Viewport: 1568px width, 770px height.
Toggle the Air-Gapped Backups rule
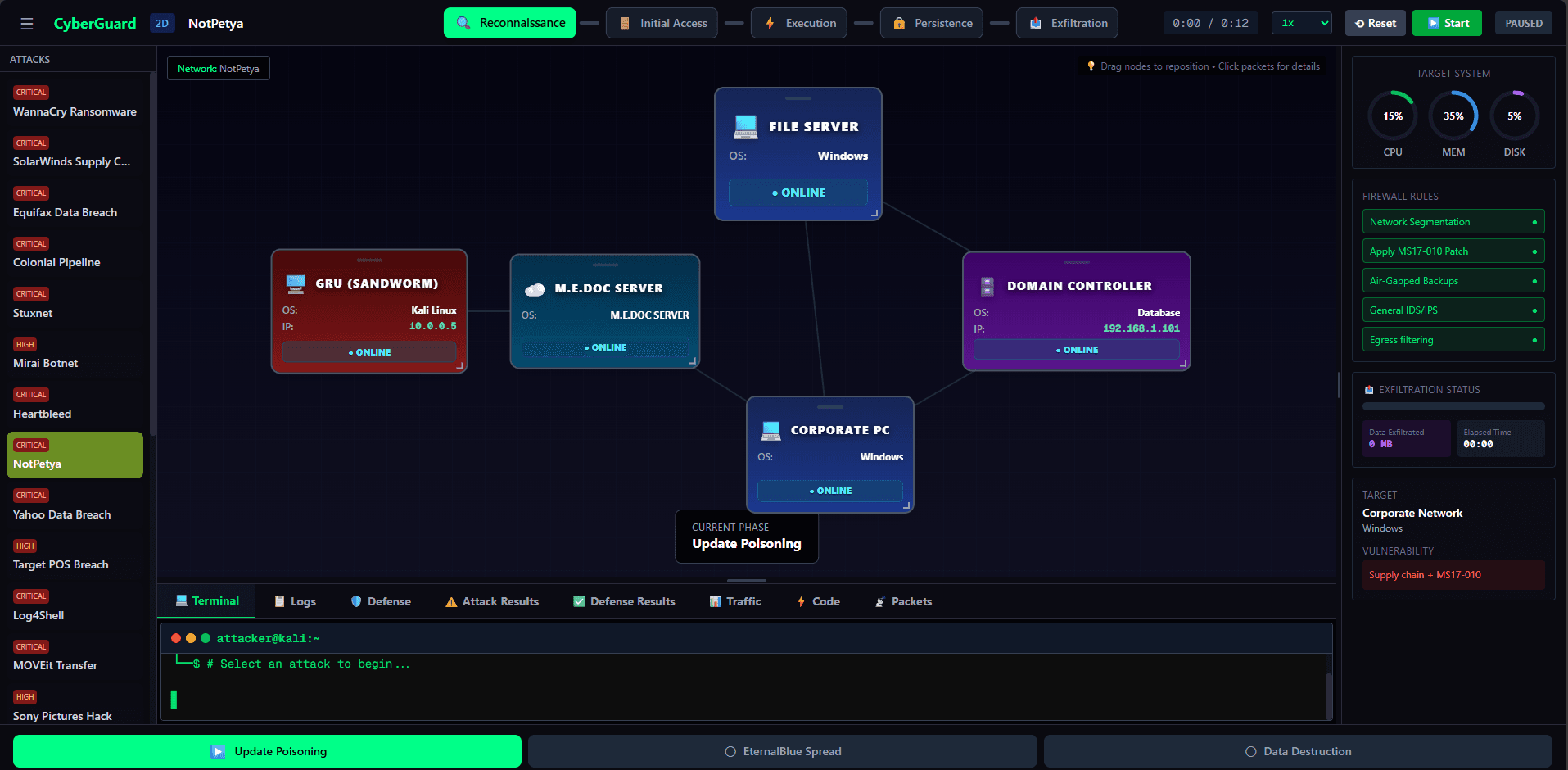[x=1453, y=281]
